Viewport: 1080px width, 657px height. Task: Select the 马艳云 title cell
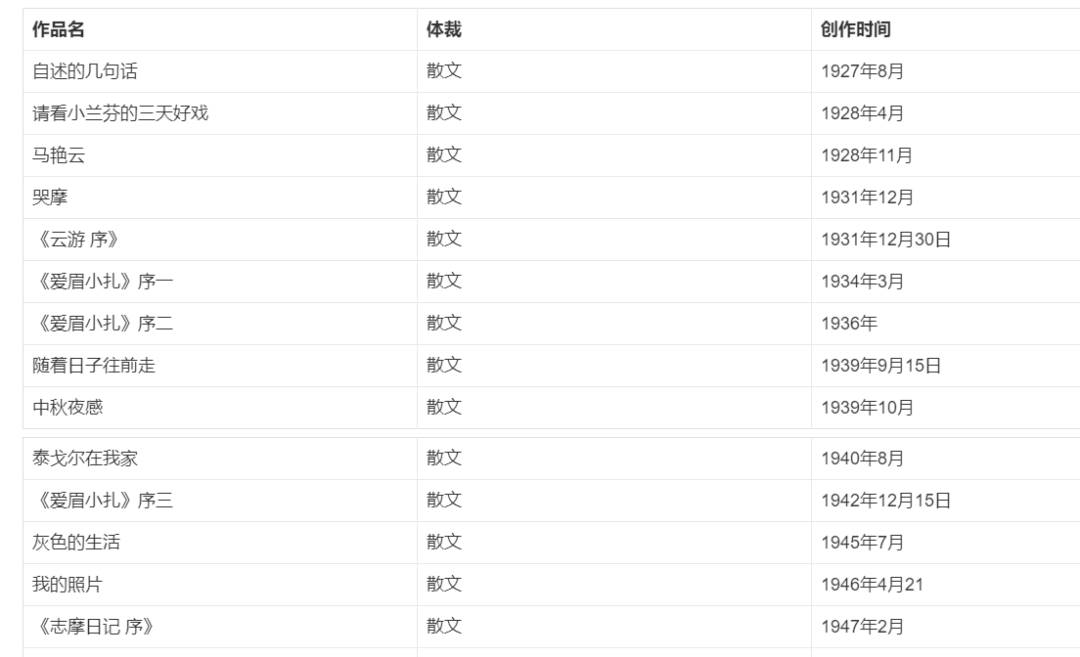[x=59, y=156]
